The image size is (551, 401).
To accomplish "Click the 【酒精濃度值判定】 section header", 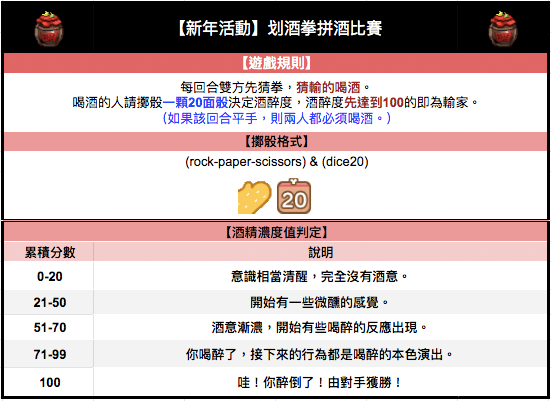I will point(276,232).
